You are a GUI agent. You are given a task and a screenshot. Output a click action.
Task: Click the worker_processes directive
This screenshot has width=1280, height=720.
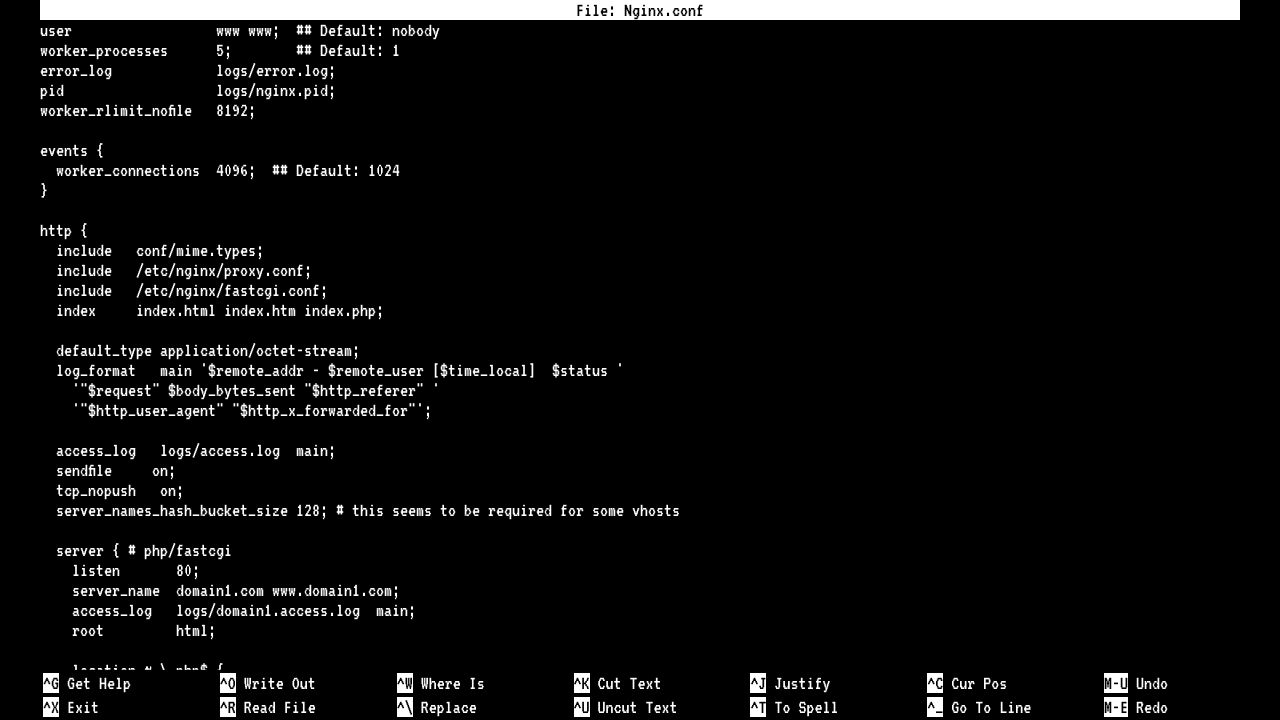pyautogui.click(x=104, y=51)
